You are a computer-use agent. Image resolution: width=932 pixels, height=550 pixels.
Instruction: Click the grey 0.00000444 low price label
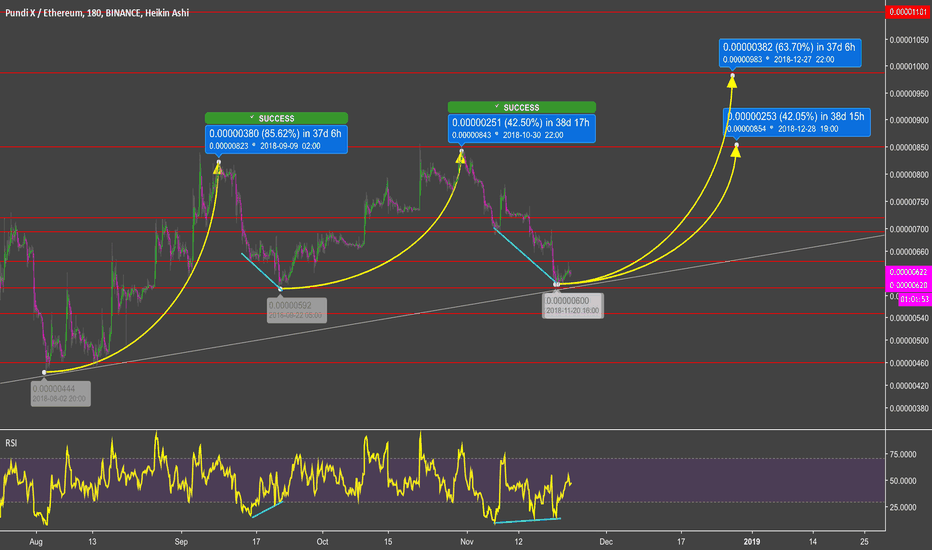61,394
